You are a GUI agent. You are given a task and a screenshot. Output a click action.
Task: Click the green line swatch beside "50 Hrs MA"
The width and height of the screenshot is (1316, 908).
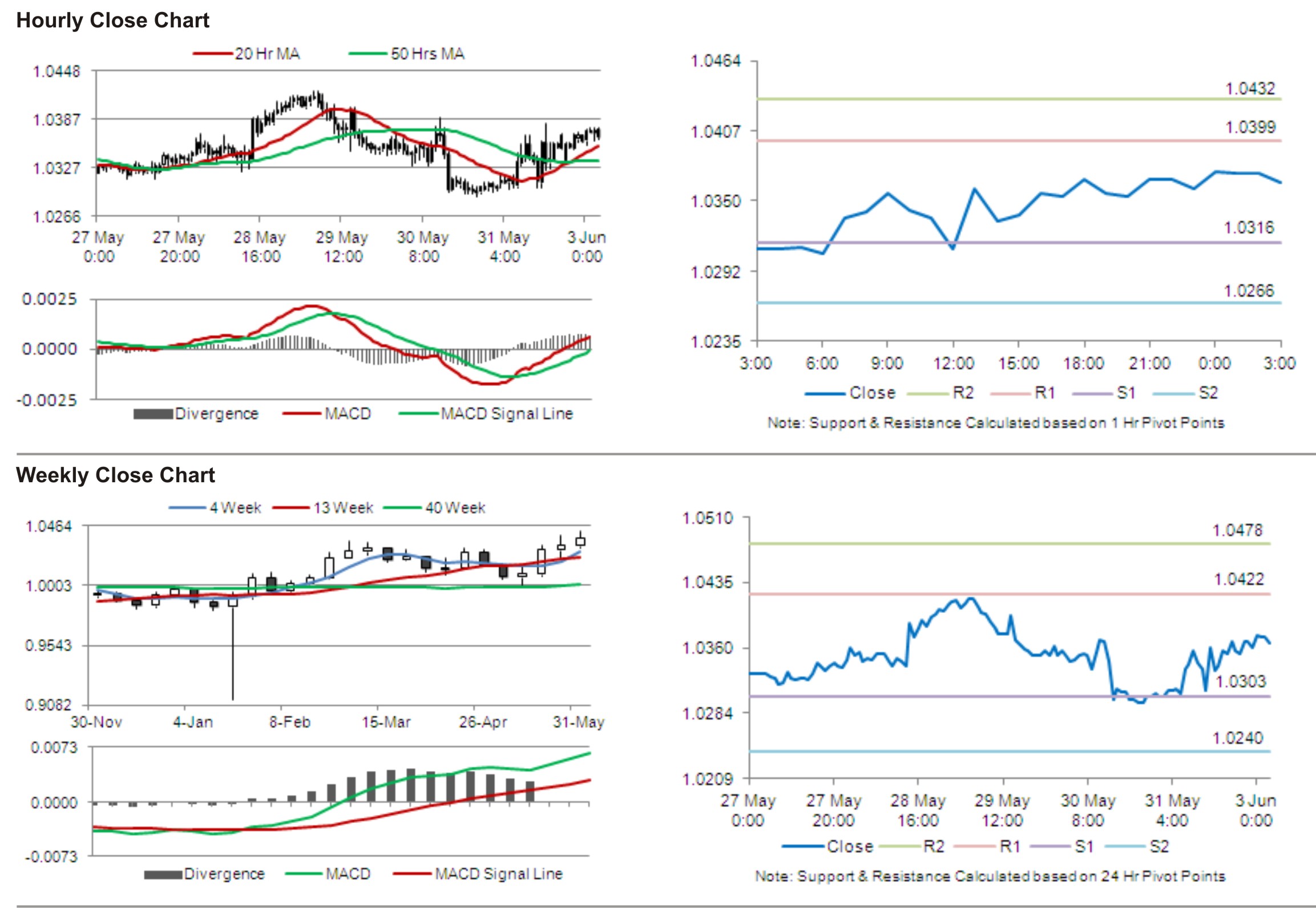(x=369, y=54)
